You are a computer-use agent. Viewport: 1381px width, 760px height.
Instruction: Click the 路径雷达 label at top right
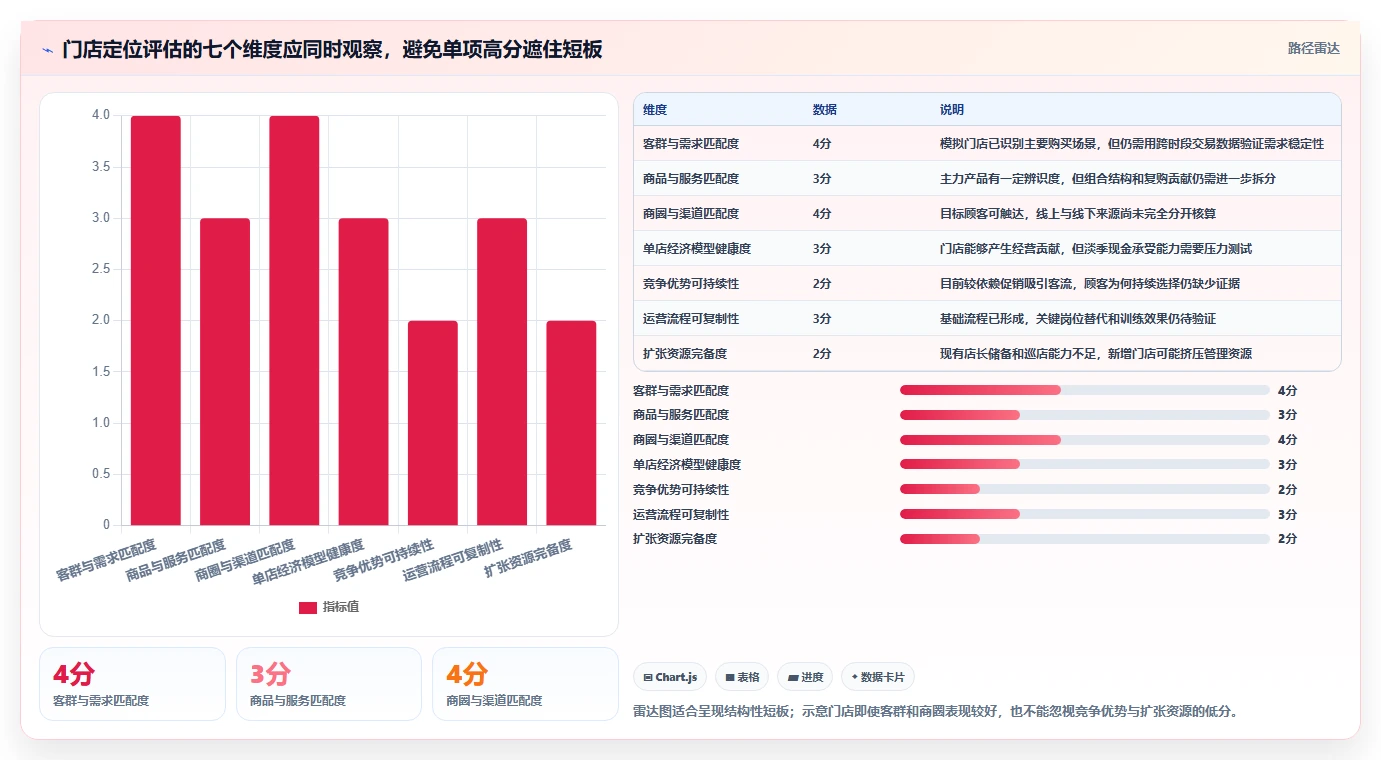[1313, 48]
